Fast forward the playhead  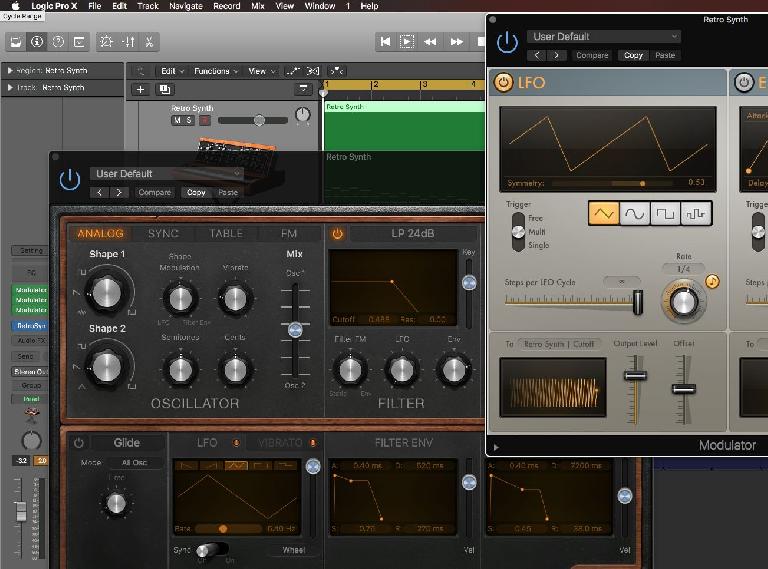point(456,42)
